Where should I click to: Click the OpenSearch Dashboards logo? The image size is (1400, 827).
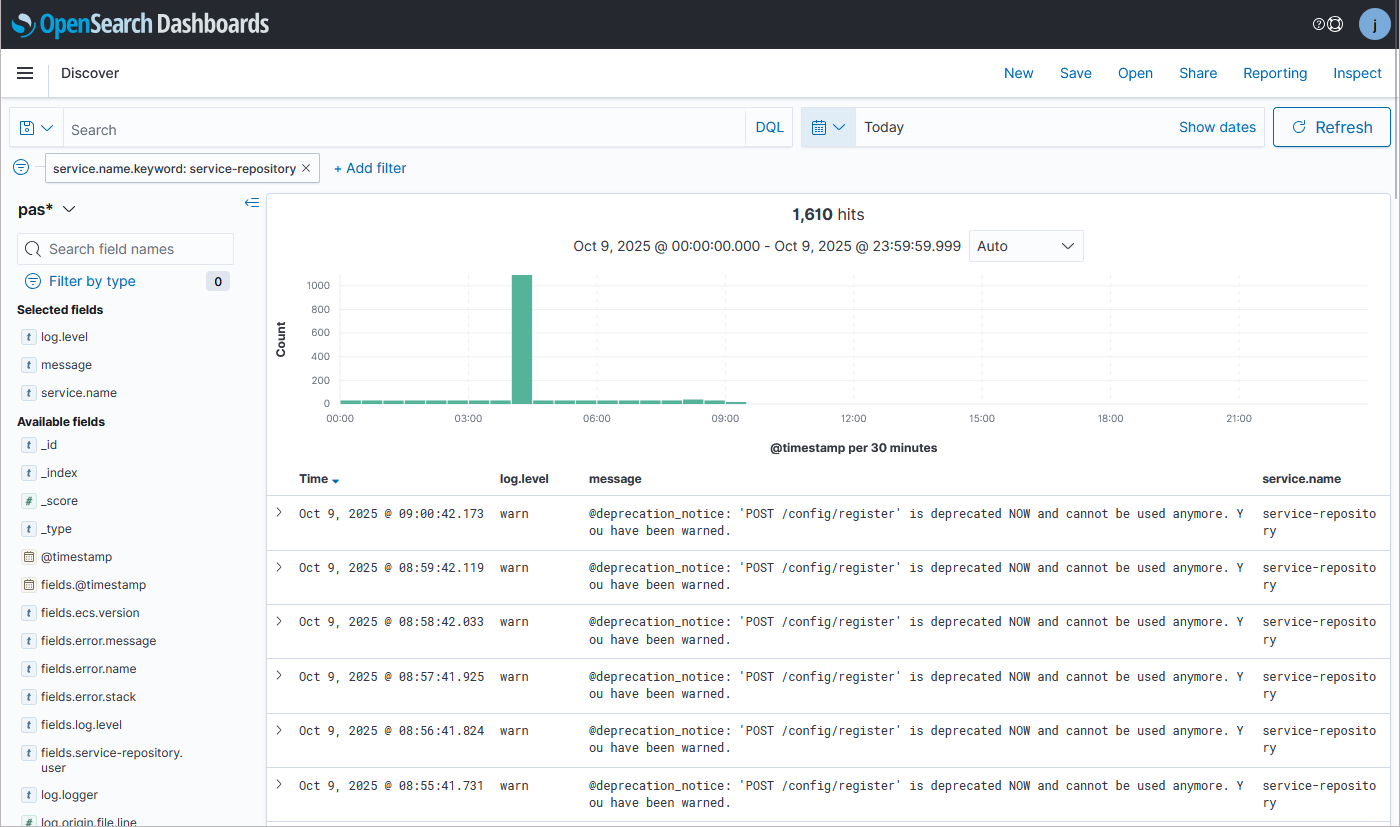click(141, 24)
